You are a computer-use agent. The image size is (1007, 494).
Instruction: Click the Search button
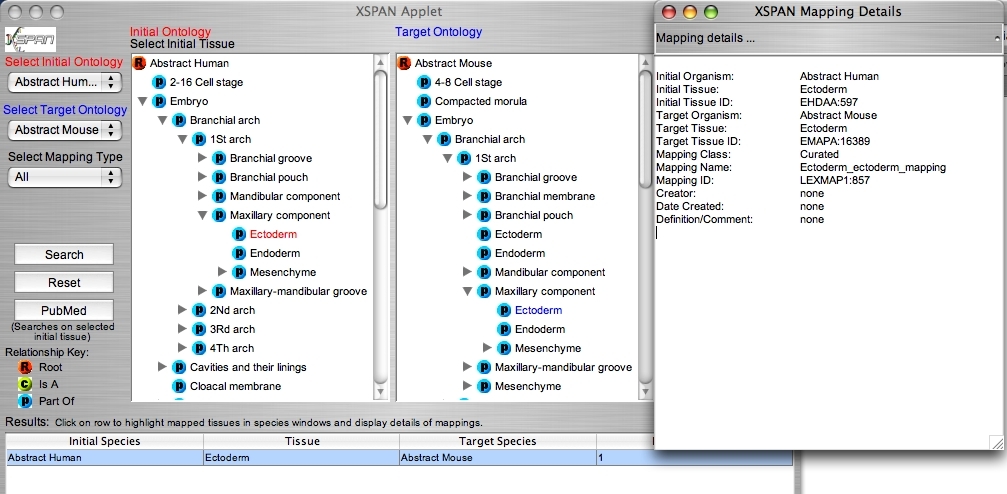[x=64, y=254]
